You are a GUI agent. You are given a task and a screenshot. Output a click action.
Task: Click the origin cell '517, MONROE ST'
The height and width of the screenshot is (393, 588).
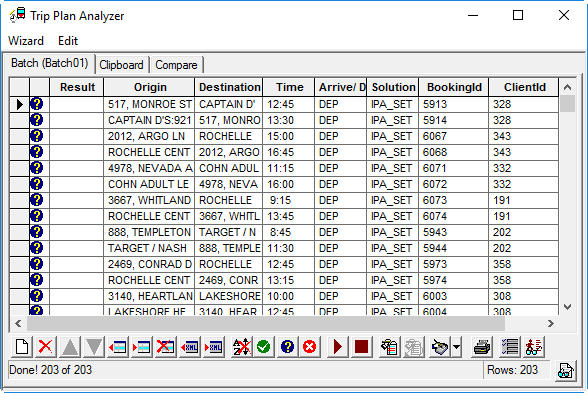tap(149, 104)
